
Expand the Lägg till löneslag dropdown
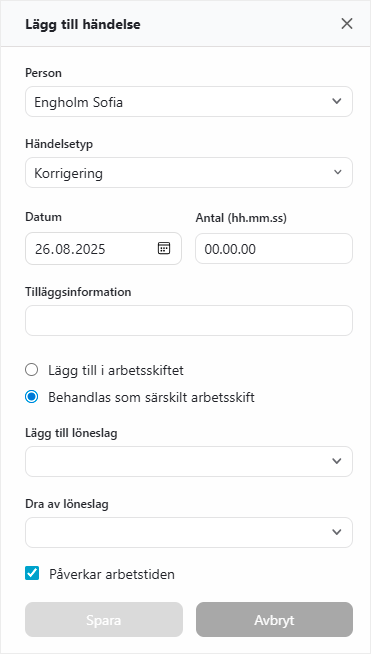pyautogui.click(x=189, y=461)
